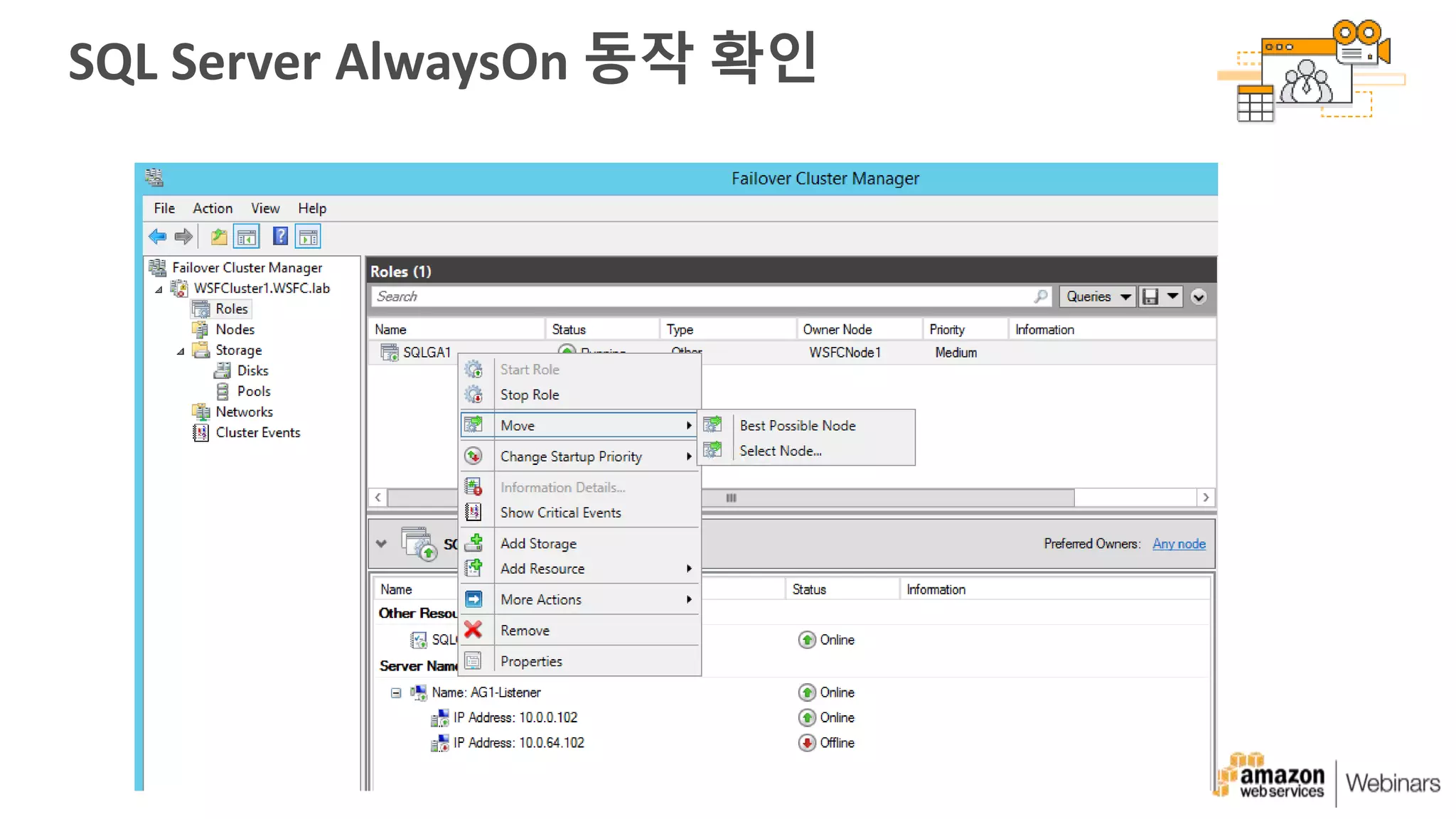Collapse the AG1-Listener minus box

tap(396, 692)
